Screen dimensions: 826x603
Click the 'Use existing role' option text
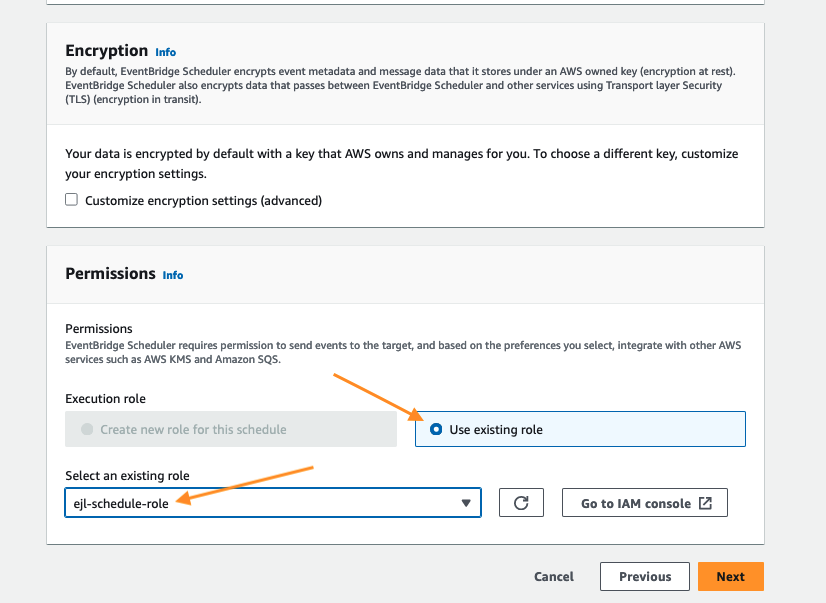tap(496, 429)
